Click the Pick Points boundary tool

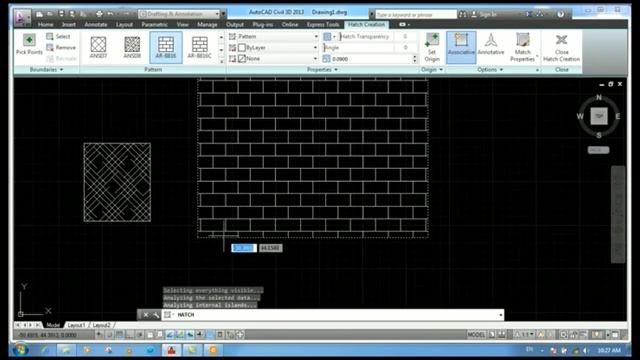pos(29,44)
